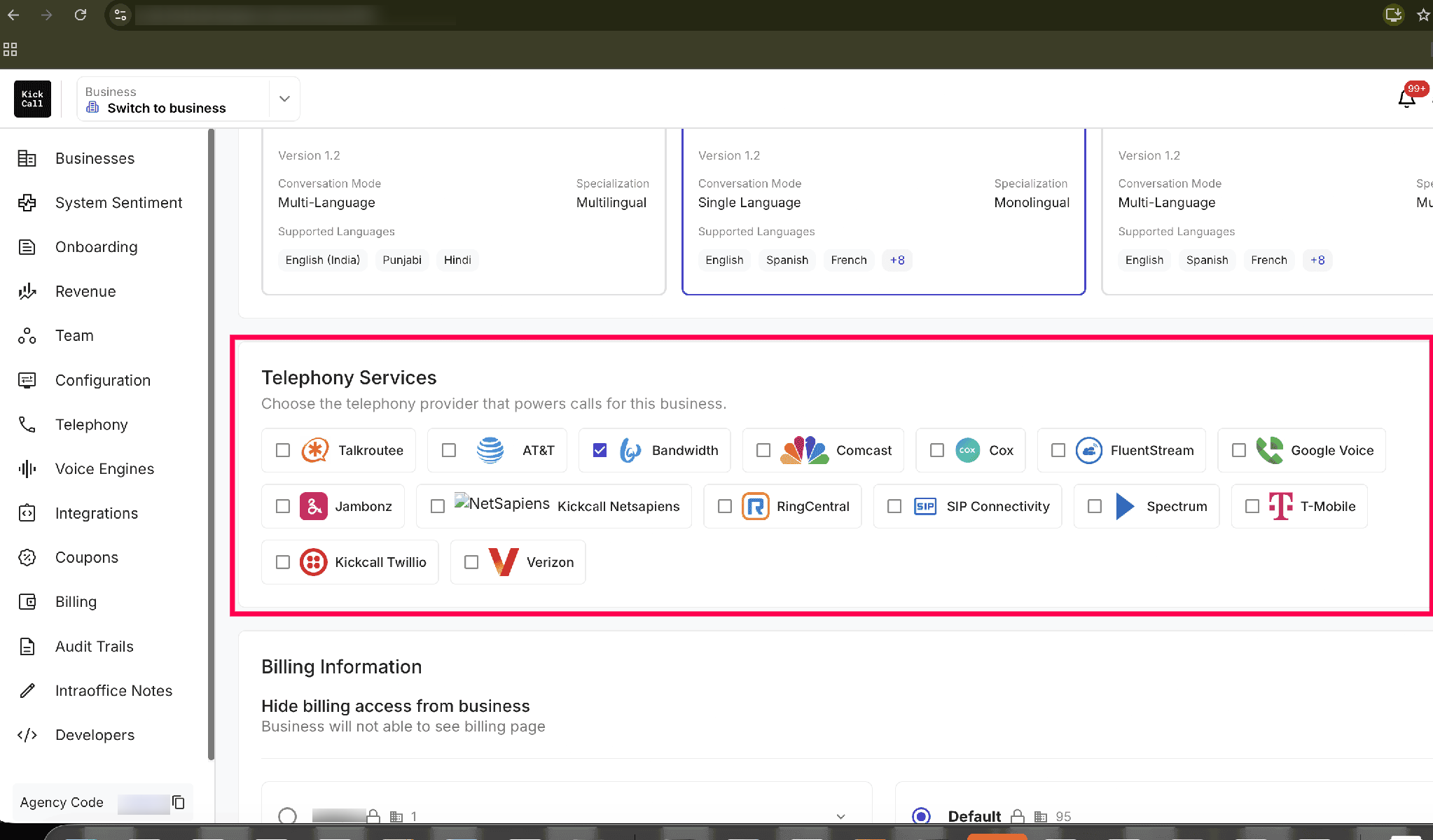Click the Jambonz logo
This screenshot has width=1433, height=840.
pyautogui.click(x=314, y=506)
